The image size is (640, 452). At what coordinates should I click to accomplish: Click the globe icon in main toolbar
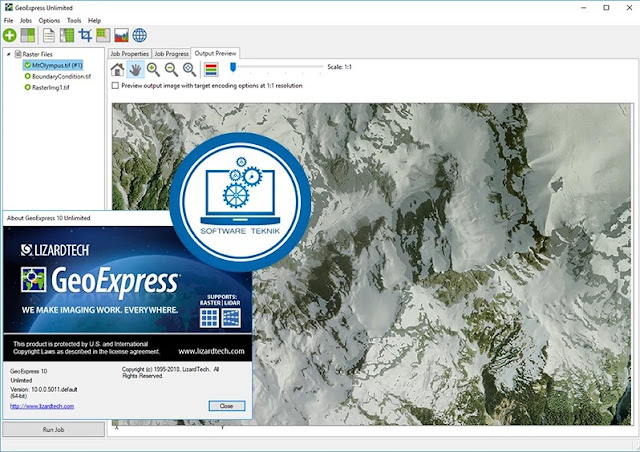click(140, 36)
